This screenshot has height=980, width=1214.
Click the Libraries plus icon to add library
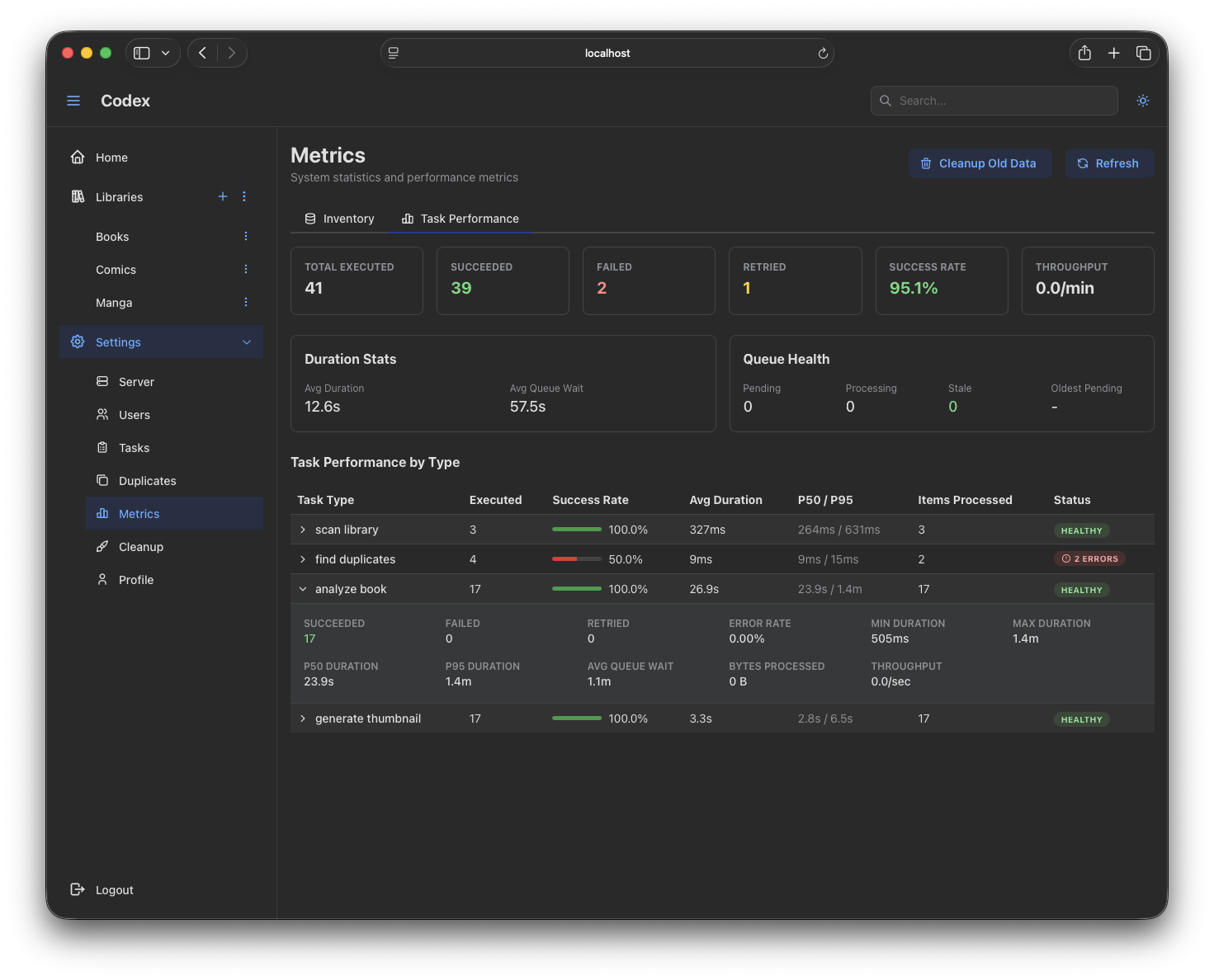(x=222, y=196)
